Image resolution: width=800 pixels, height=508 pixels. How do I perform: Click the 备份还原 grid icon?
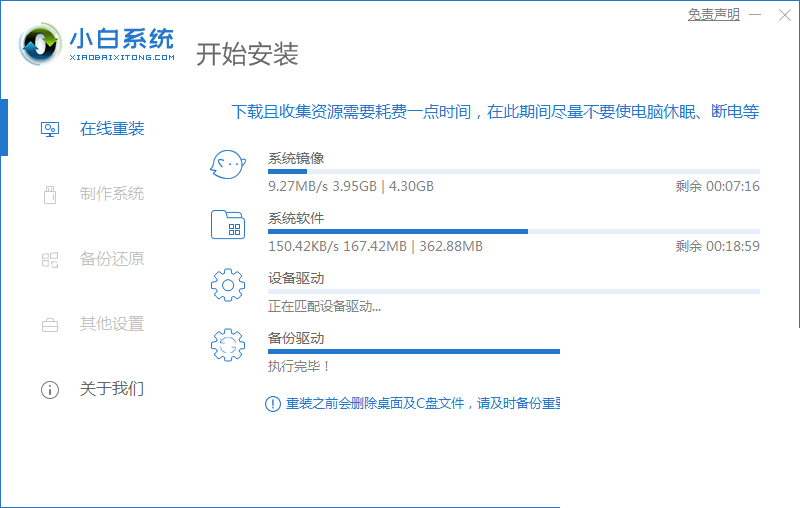50,259
